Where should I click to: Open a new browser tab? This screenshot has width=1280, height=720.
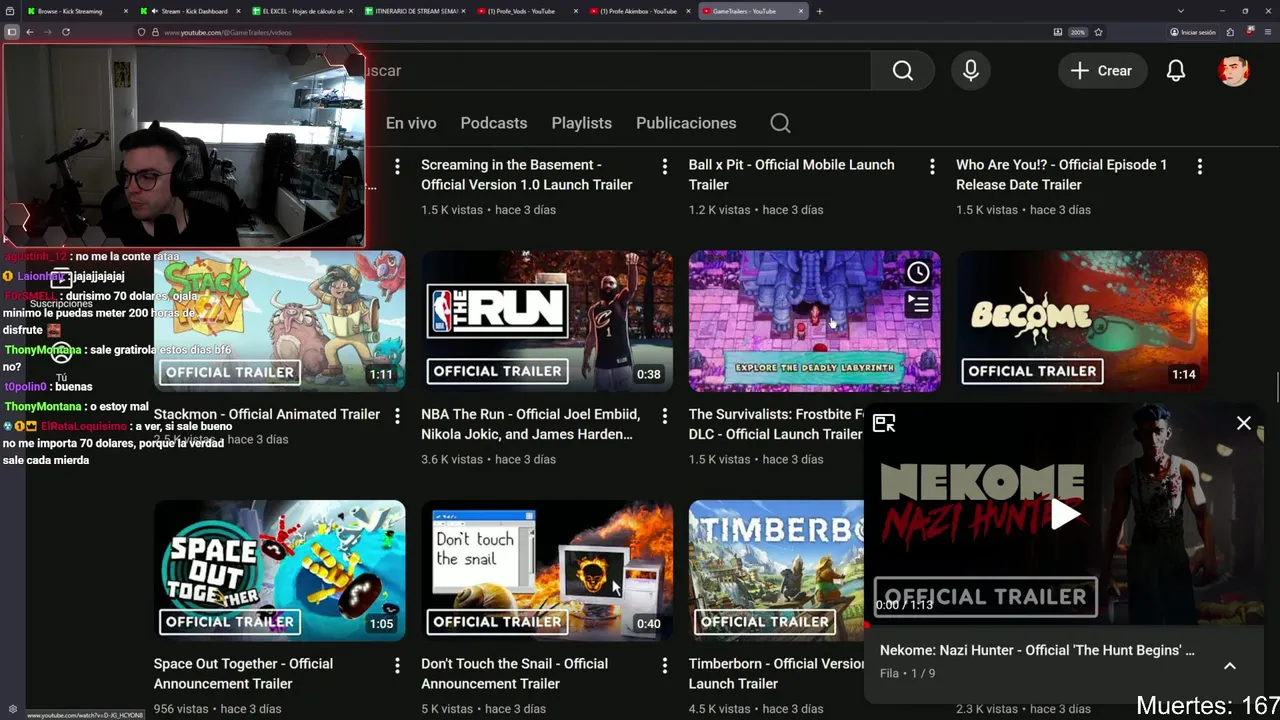click(820, 11)
